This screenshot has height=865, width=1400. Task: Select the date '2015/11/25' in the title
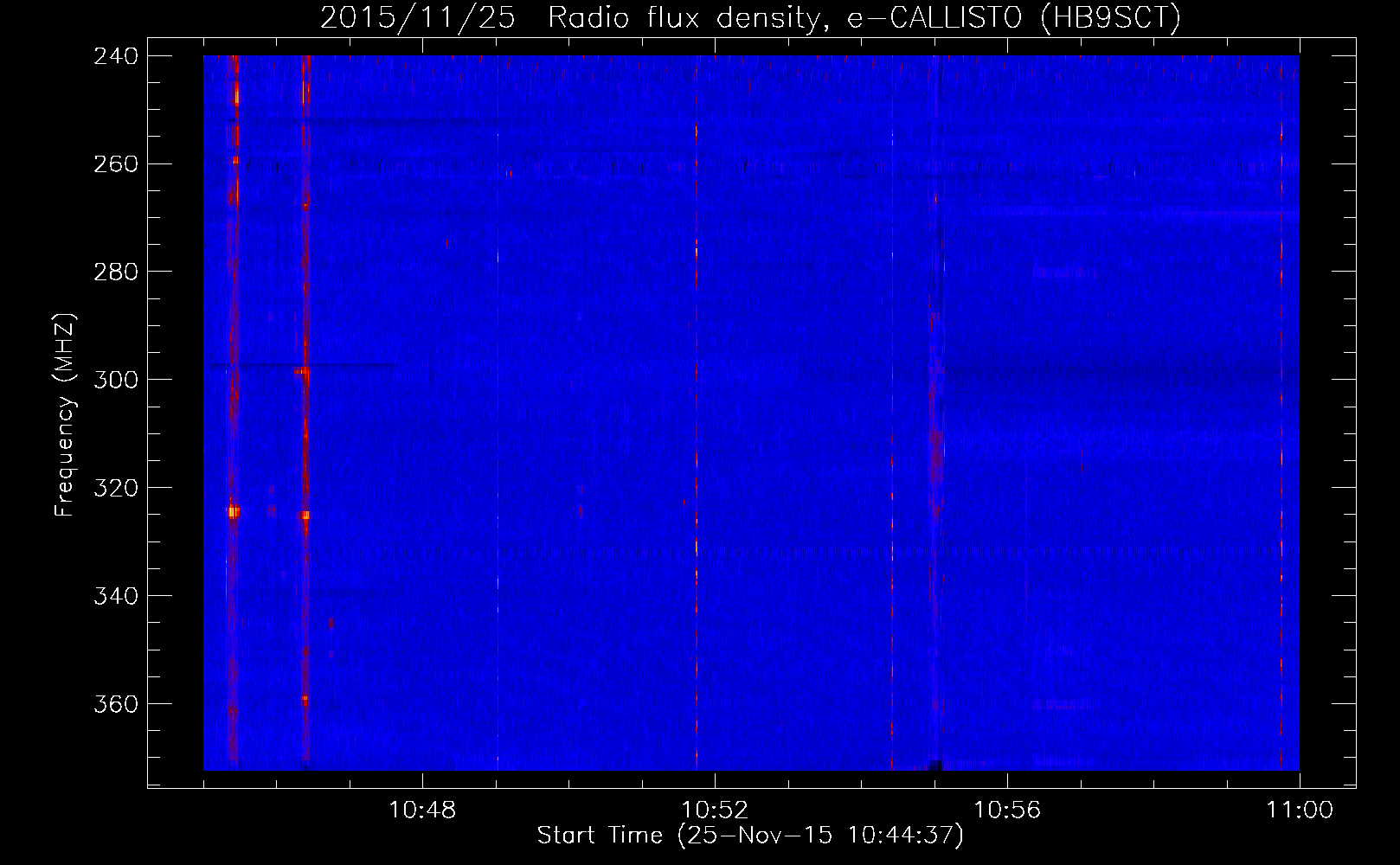pos(417,18)
